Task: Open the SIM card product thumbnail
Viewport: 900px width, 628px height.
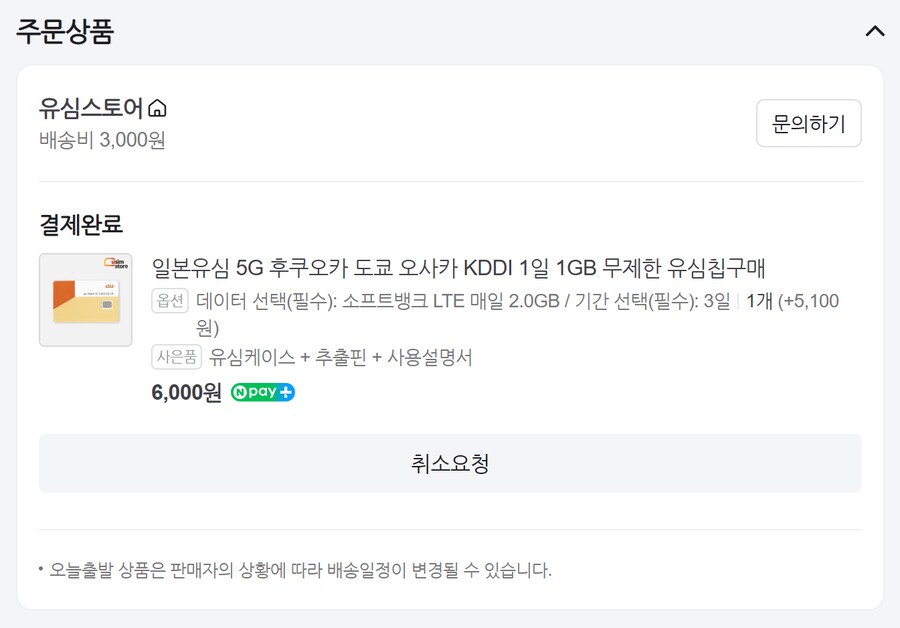Action: coord(85,300)
